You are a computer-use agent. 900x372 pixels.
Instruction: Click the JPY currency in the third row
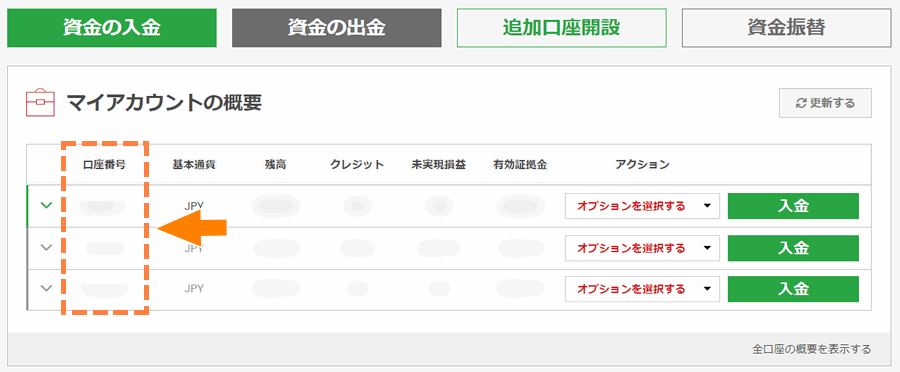pyautogui.click(x=194, y=289)
